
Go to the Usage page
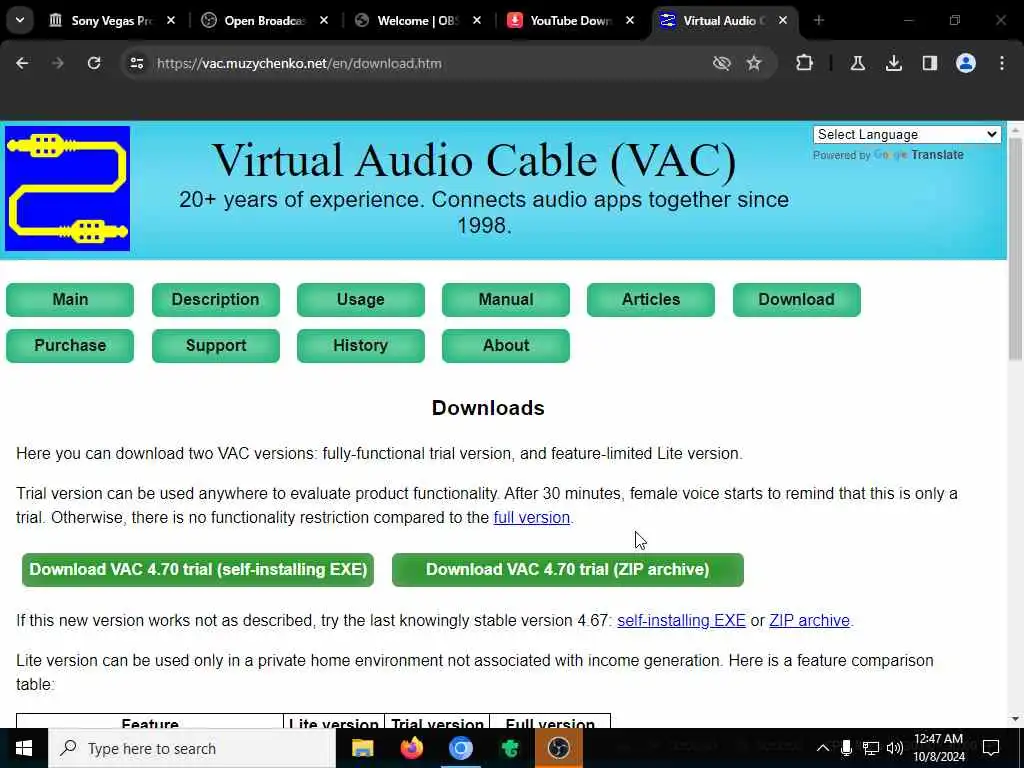click(x=360, y=300)
